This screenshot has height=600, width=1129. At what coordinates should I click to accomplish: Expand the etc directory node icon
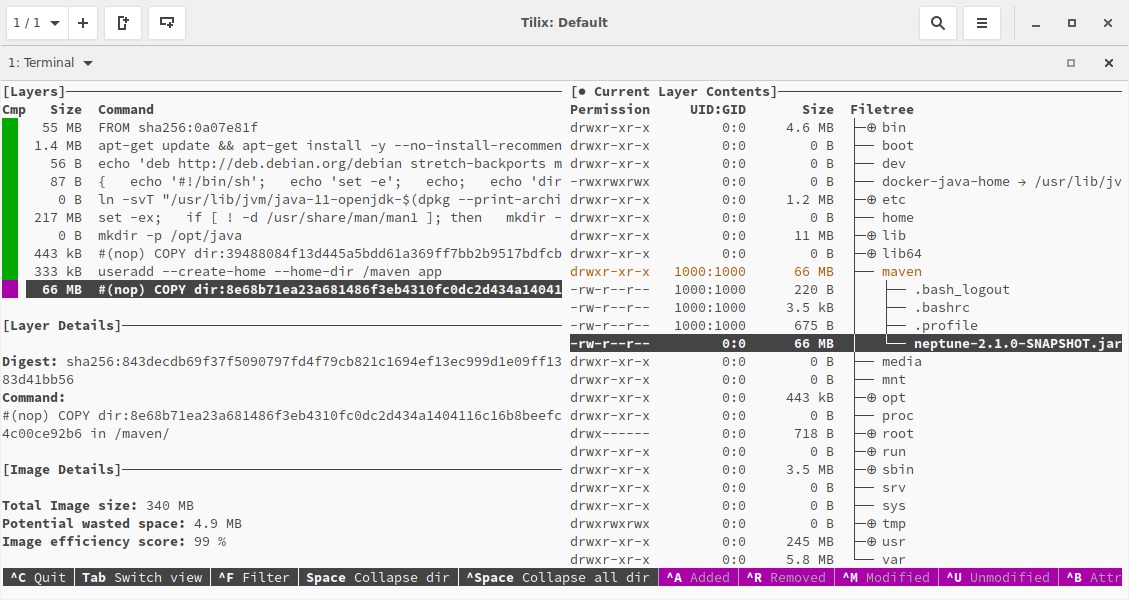pos(871,200)
